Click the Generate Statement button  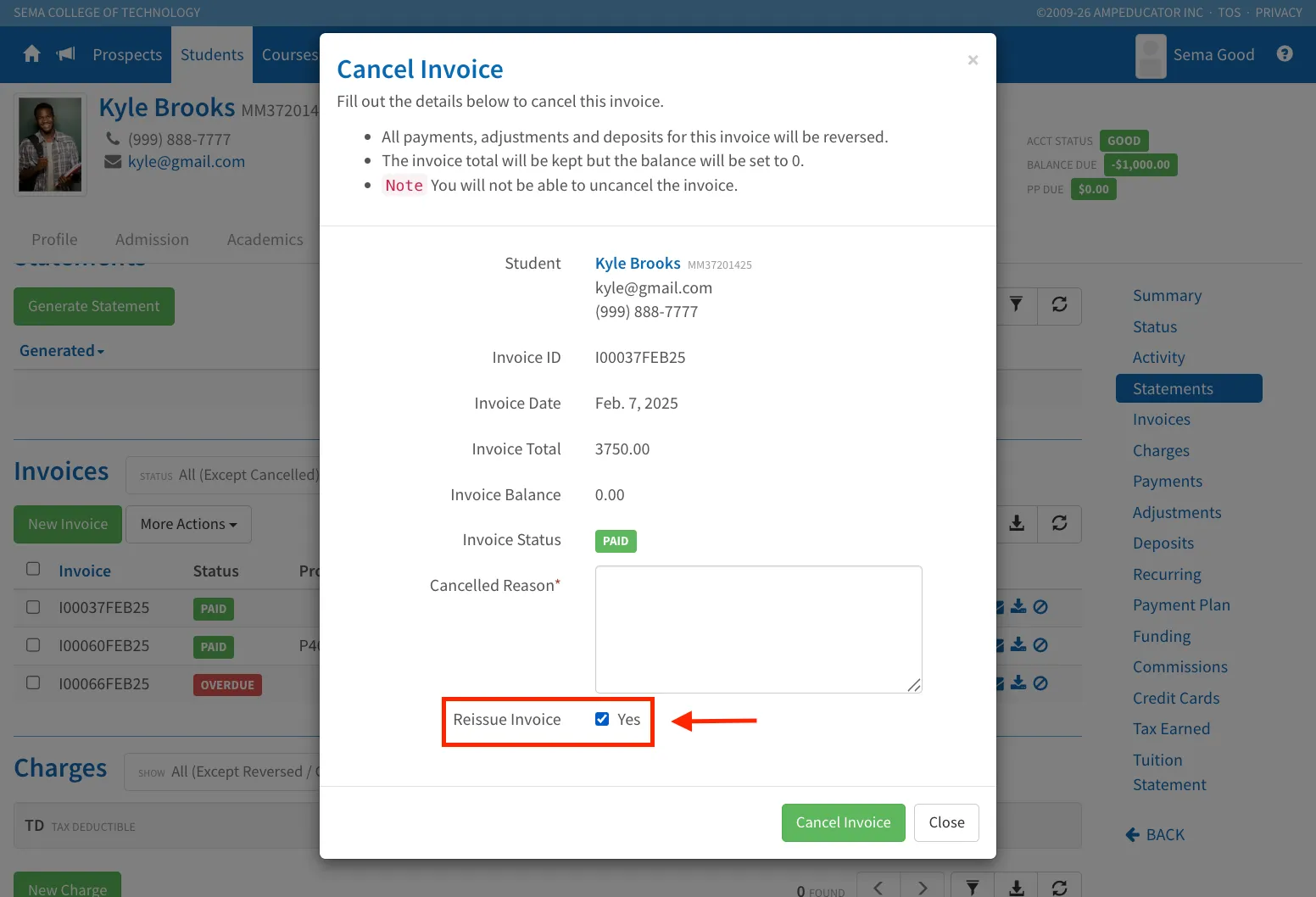(94, 306)
